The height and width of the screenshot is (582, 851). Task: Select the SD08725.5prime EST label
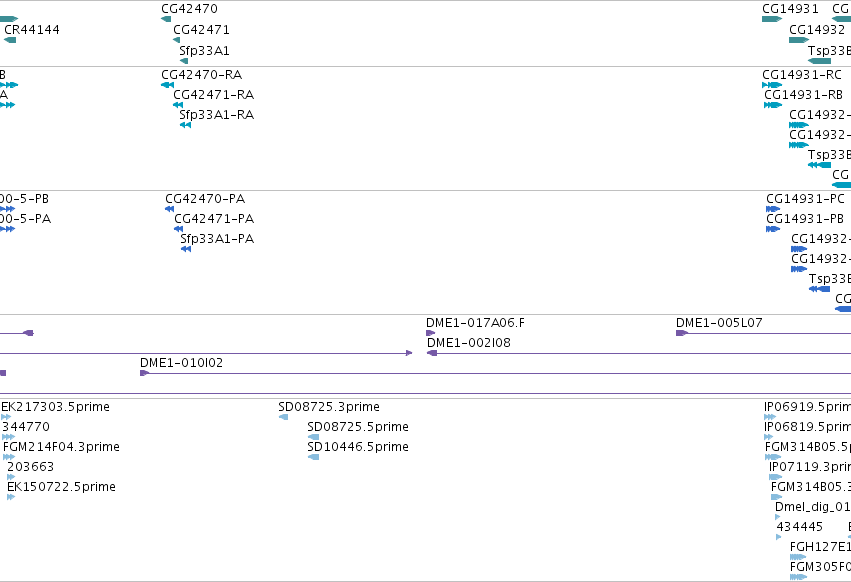point(358,427)
